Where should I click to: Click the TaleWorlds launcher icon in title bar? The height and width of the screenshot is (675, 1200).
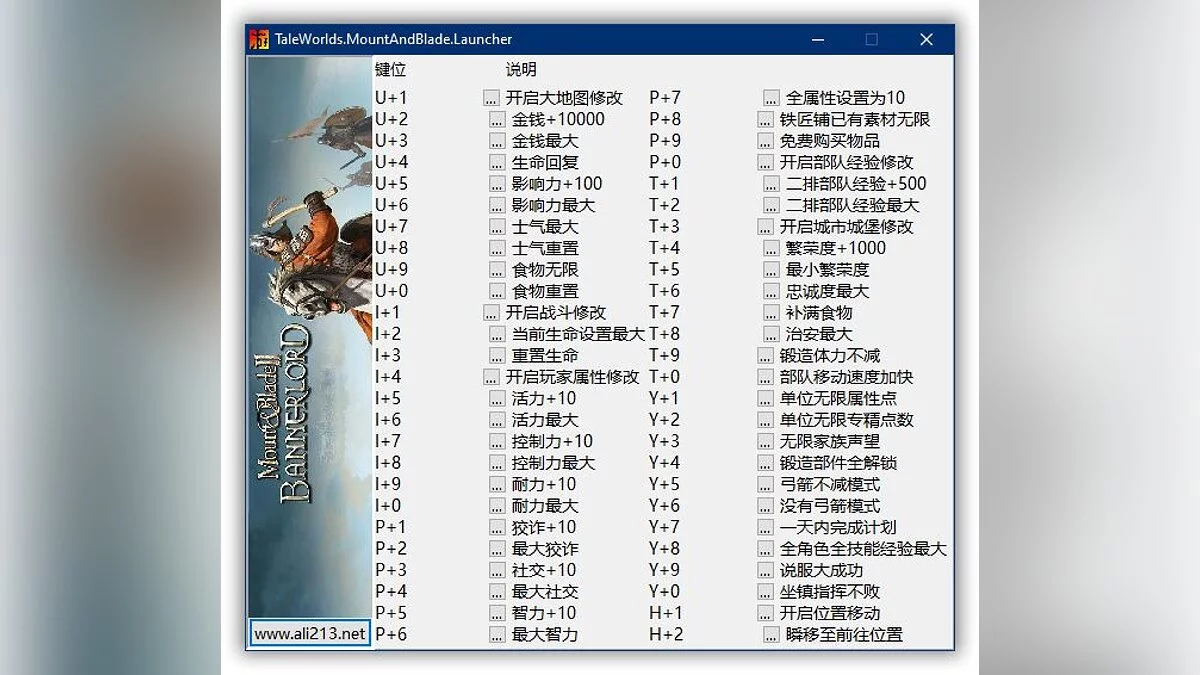pos(258,38)
